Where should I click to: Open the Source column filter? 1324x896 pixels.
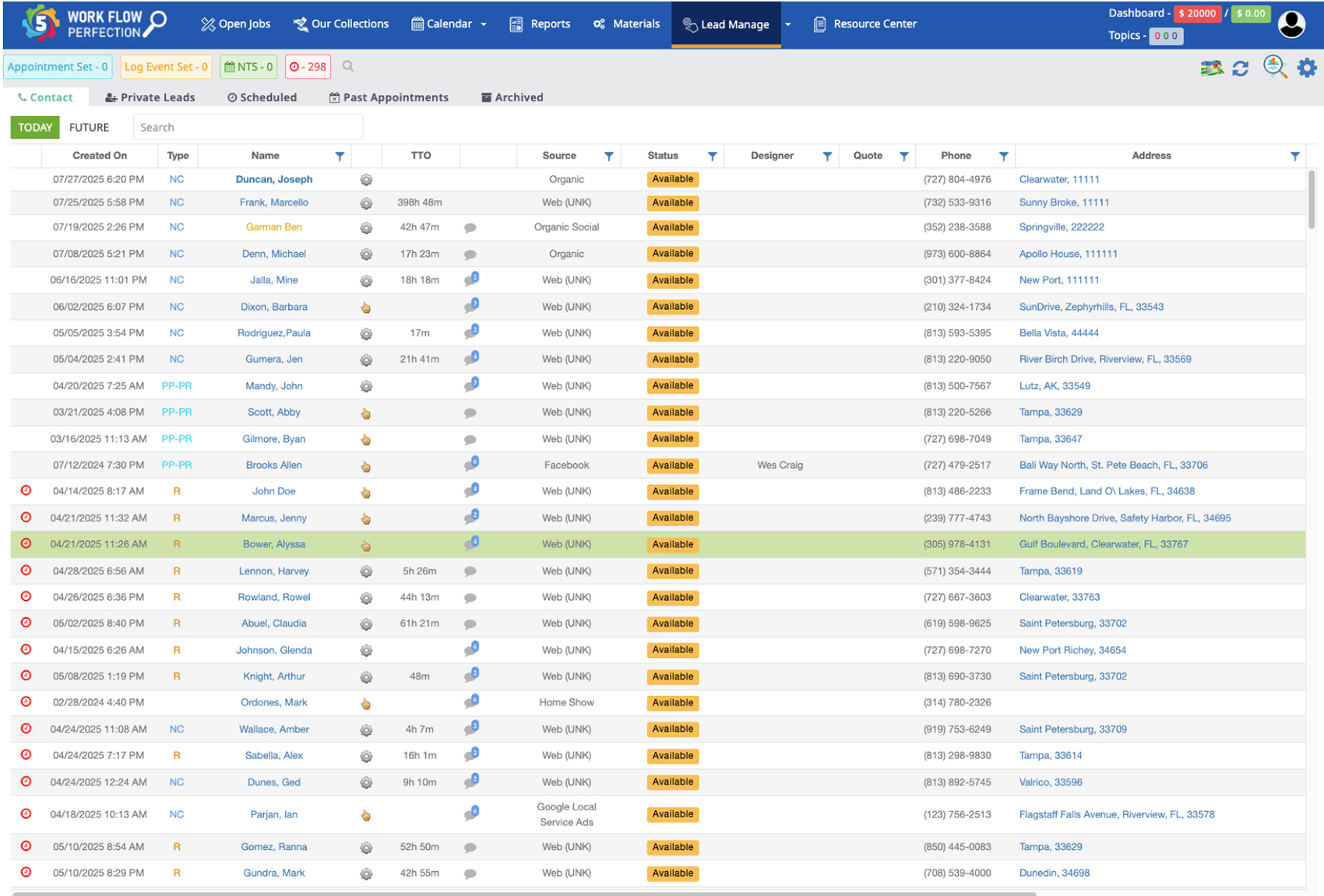pyautogui.click(x=608, y=156)
